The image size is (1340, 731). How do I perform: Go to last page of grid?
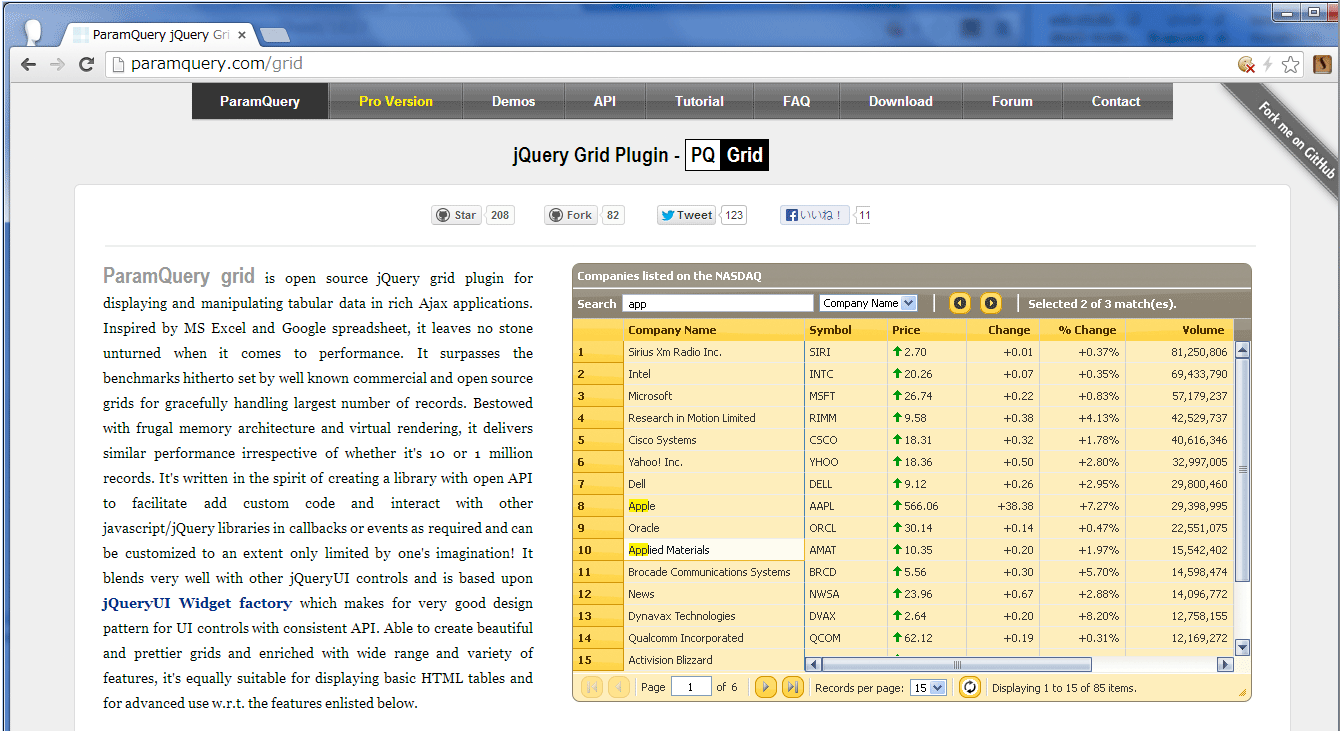pos(792,687)
